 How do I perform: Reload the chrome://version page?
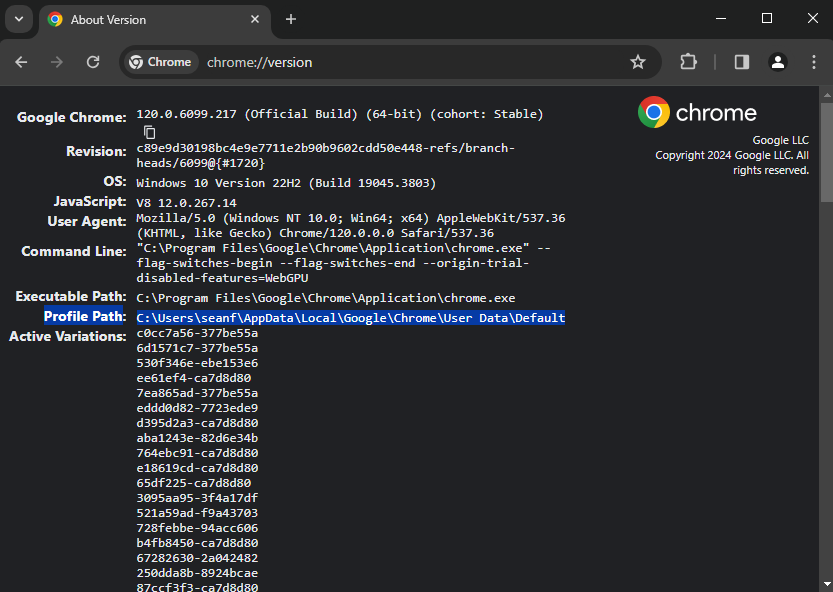click(x=93, y=62)
